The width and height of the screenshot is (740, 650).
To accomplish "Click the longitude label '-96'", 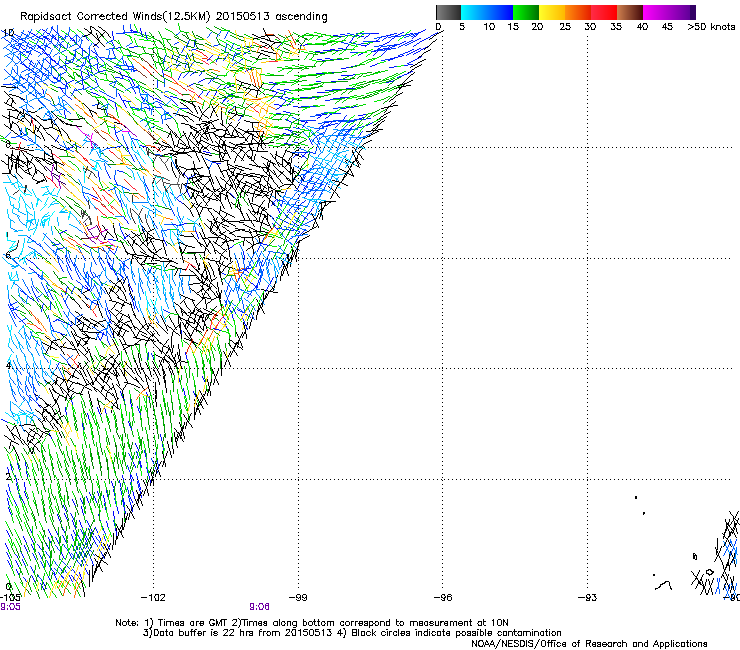I will click(443, 598).
